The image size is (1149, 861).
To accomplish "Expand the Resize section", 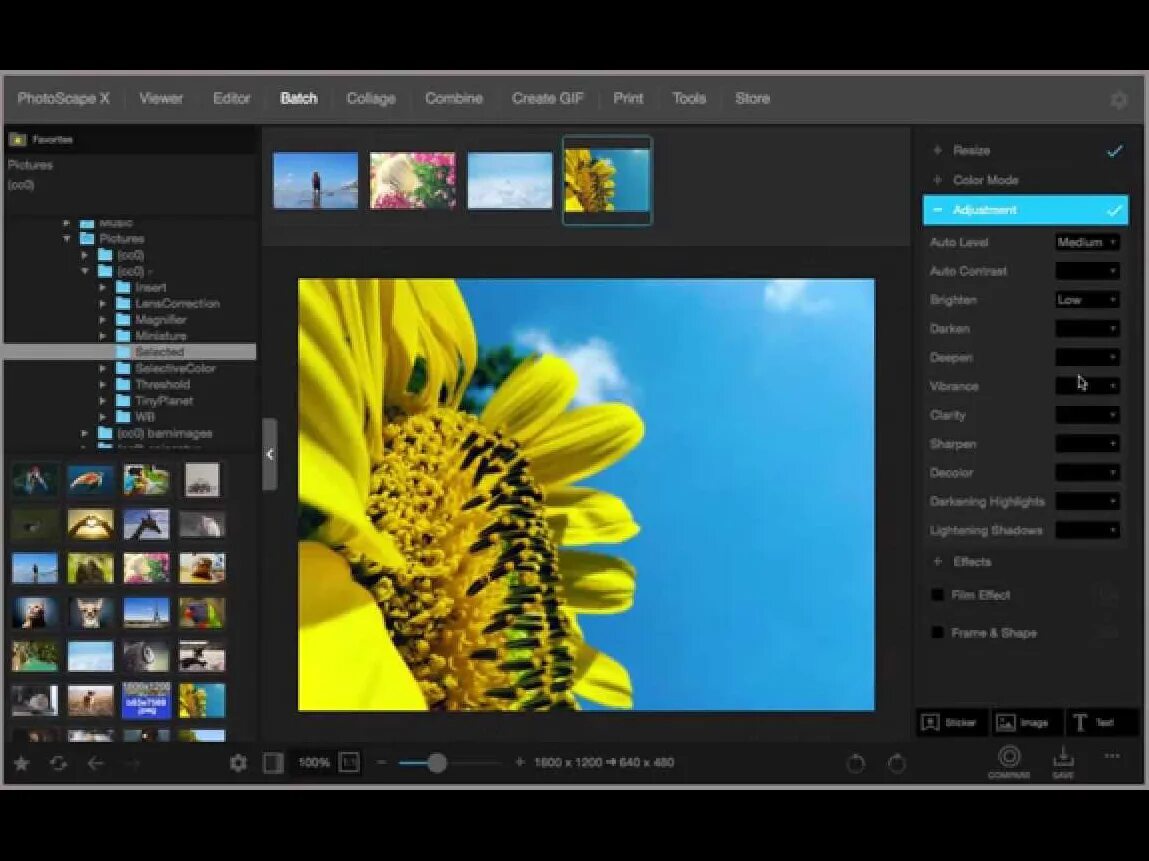I will coord(937,150).
